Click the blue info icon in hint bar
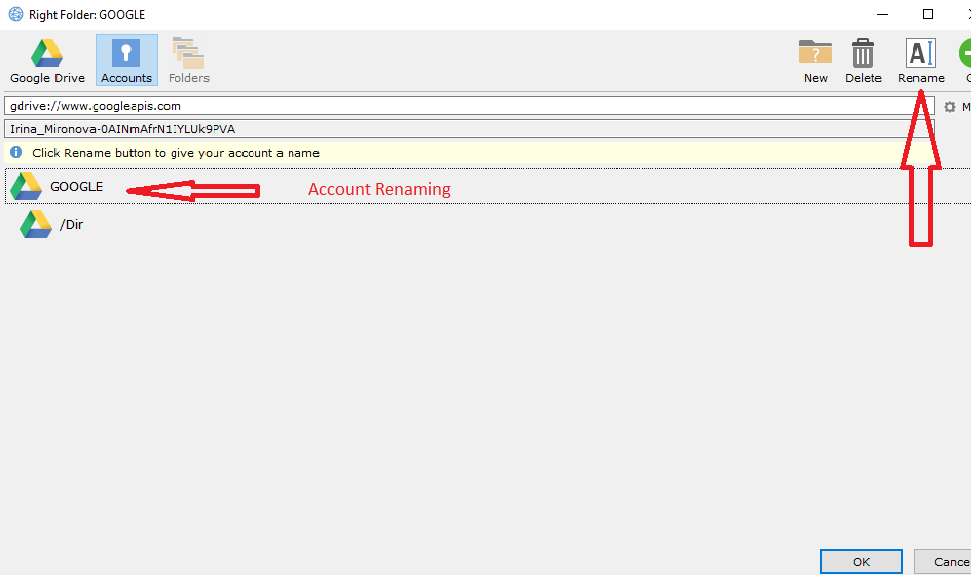The height and width of the screenshot is (575, 971). click(17, 153)
